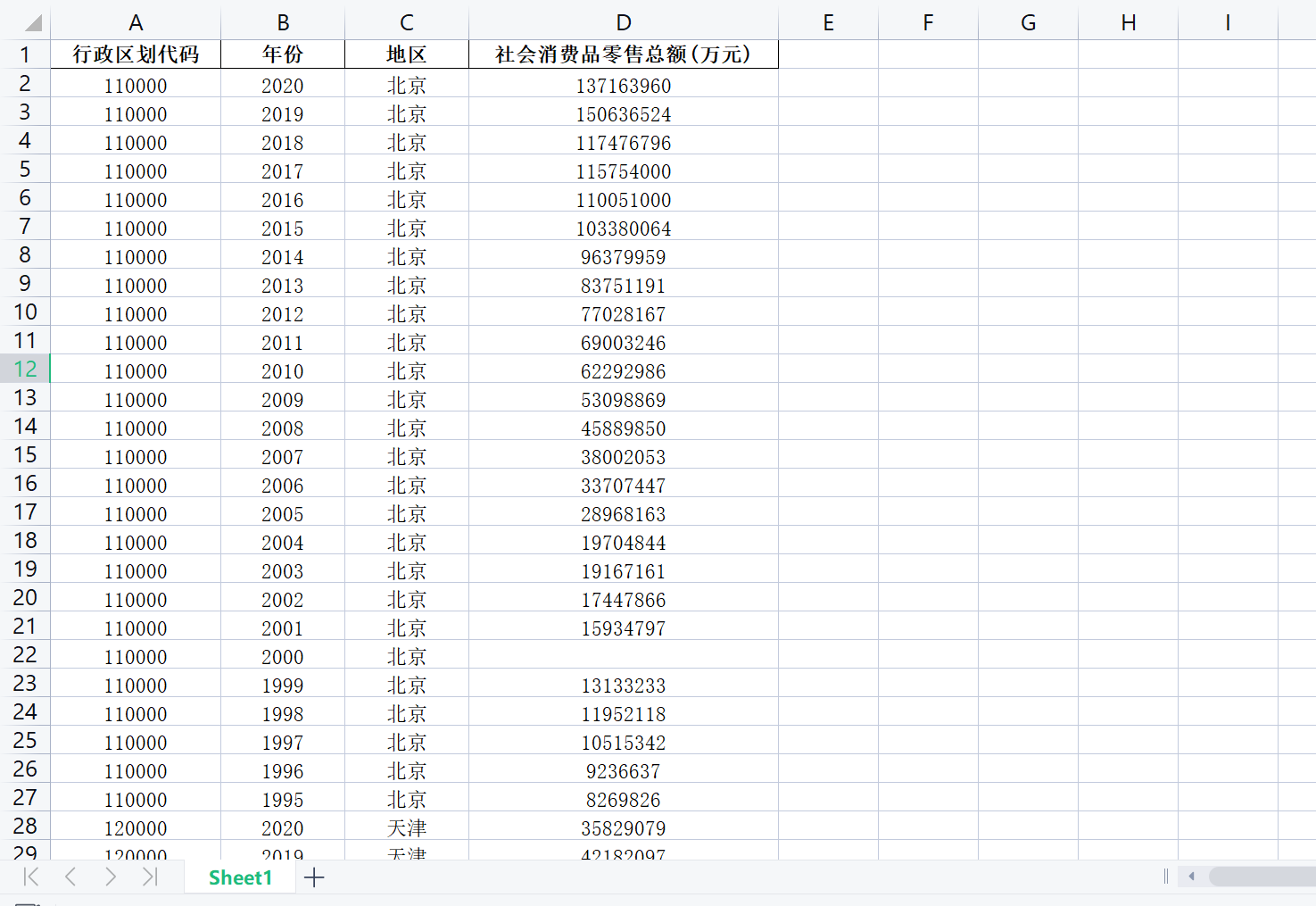Select row 12 header

[25, 369]
